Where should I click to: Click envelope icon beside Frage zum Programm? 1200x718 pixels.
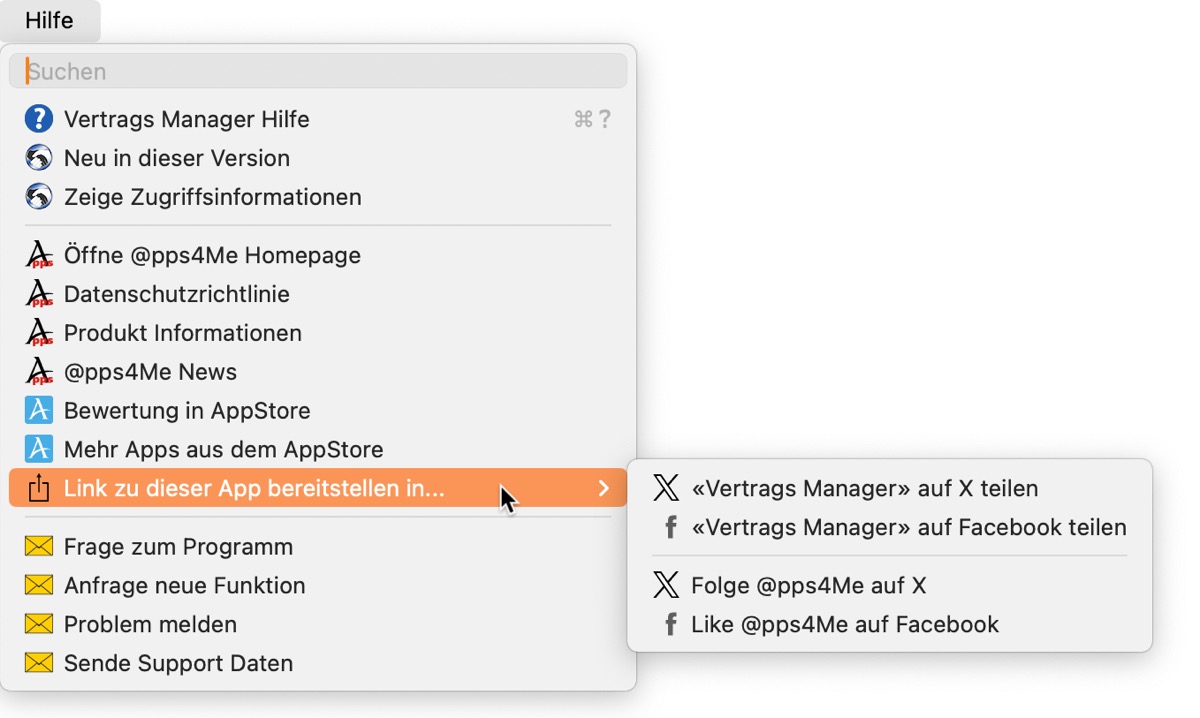click(38, 546)
